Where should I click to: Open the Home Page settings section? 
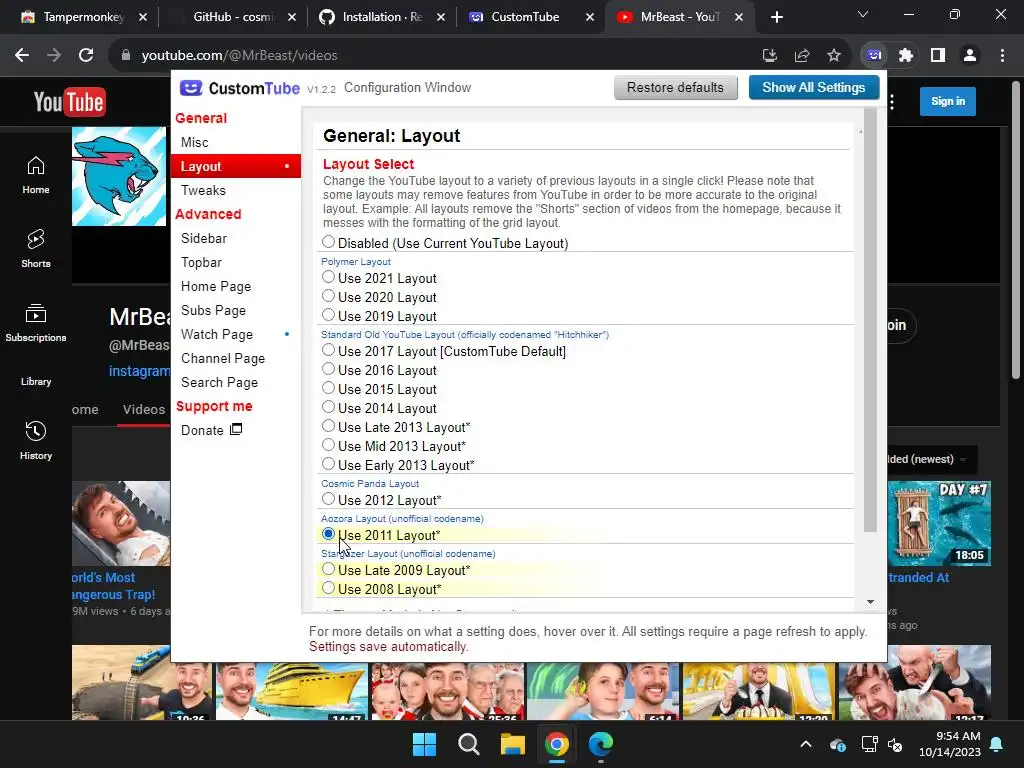tap(235, 287)
